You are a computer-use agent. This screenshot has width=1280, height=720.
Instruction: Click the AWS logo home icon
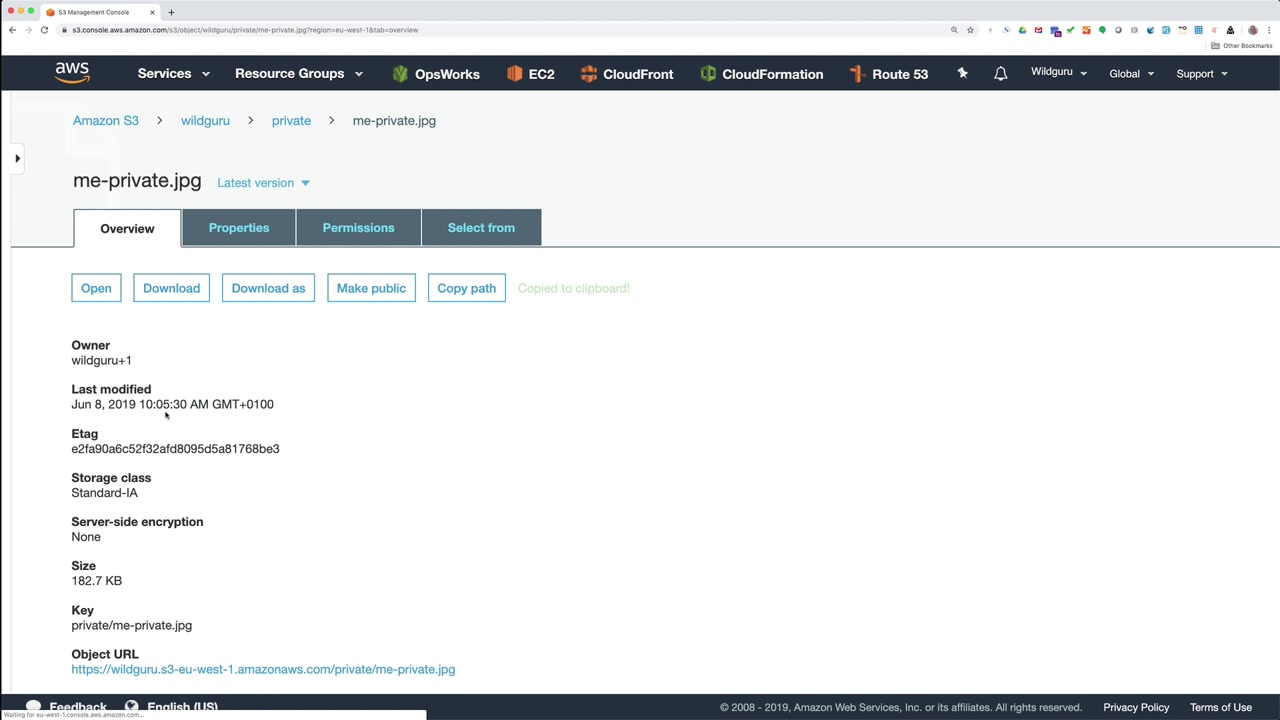[x=72, y=73]
